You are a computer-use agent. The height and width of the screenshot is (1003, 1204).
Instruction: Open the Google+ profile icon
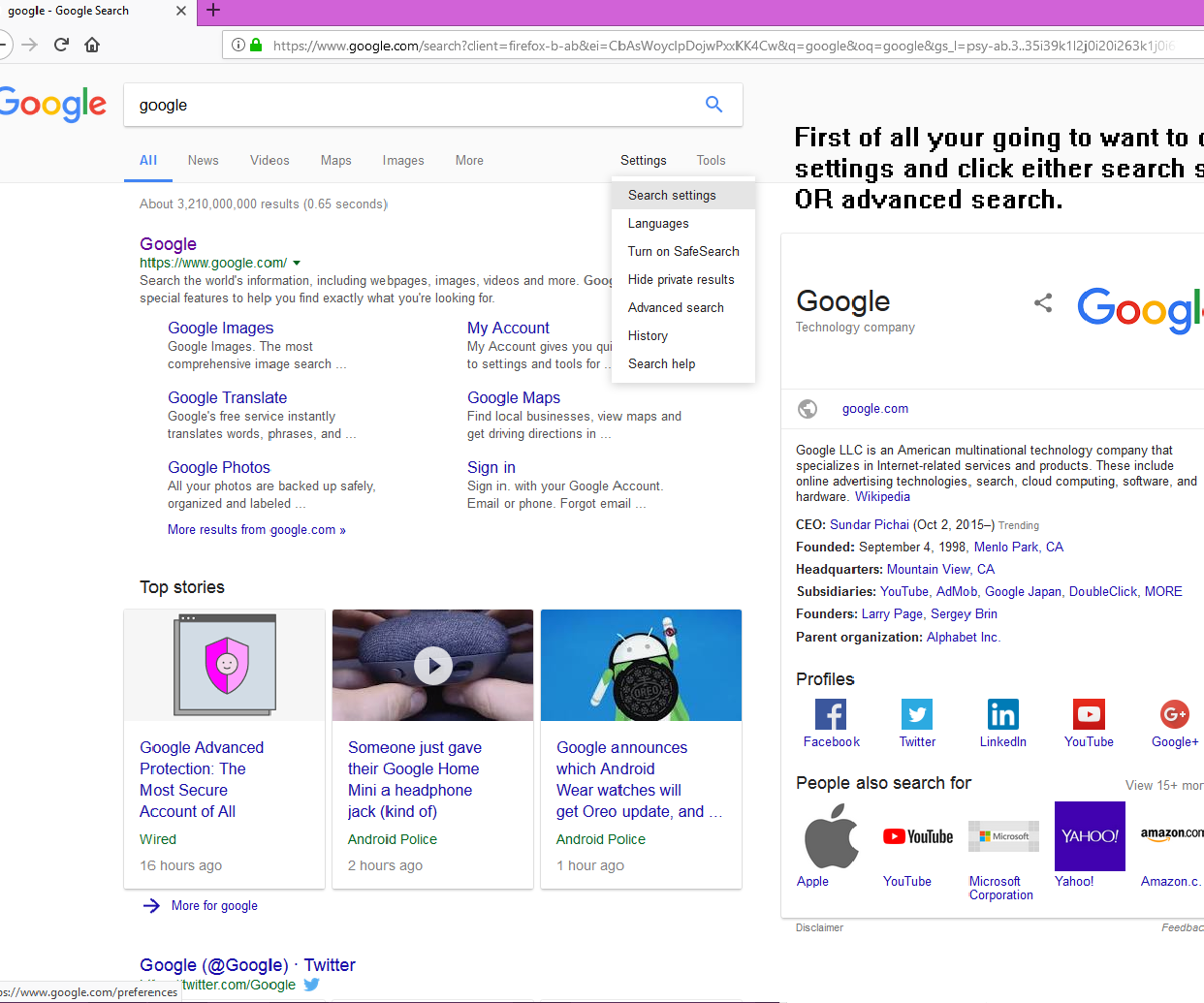coord(1175,714)
